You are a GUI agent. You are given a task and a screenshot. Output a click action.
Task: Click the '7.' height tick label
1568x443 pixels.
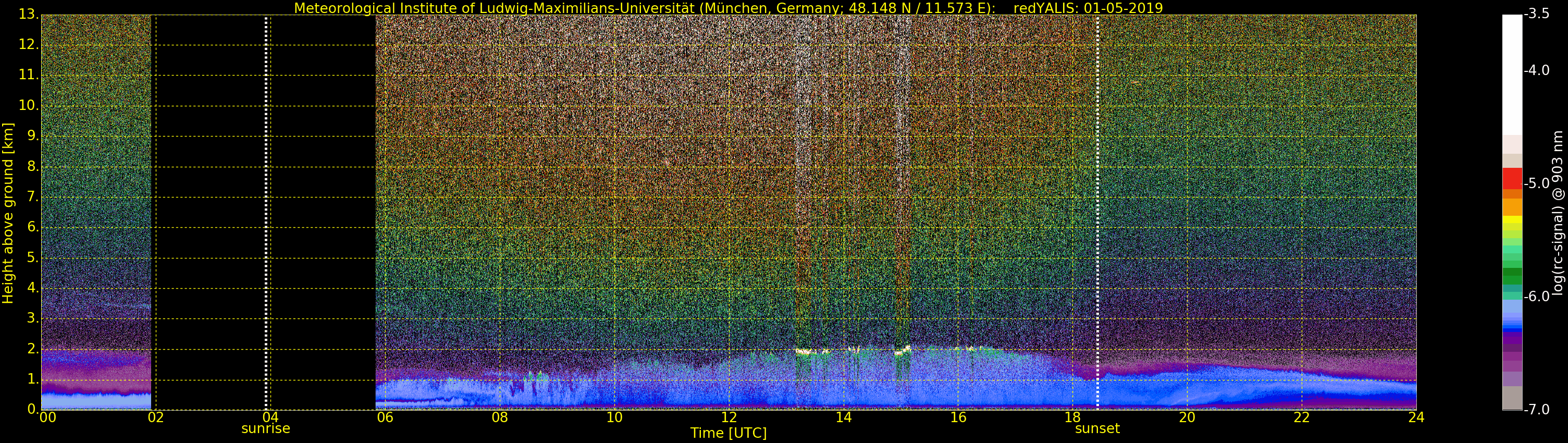[33, 196]
